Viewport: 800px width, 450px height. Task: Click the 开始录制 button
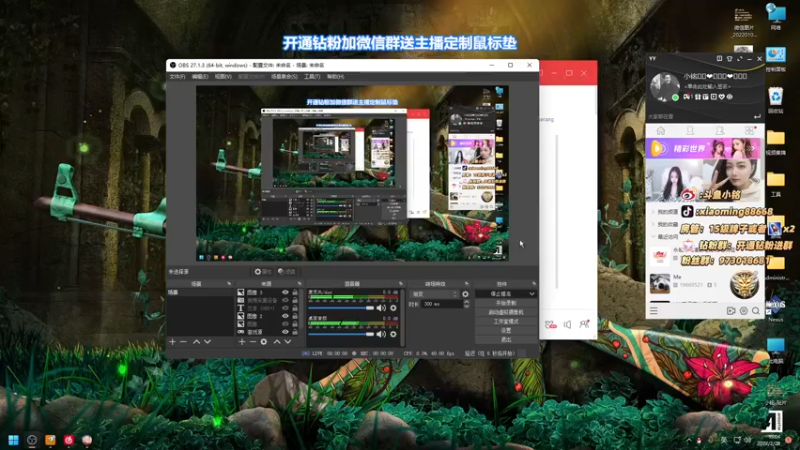pyautogui.click(x=506, y=303)
